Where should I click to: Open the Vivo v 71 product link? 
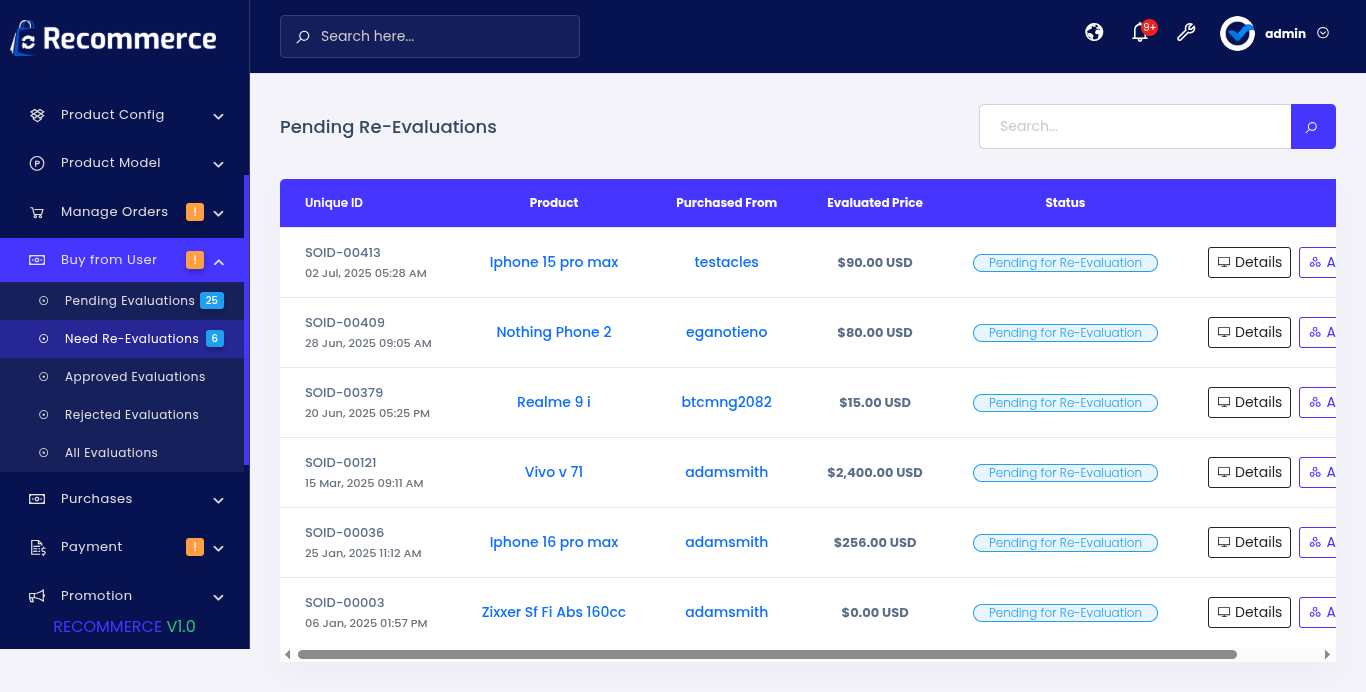[x=554, y=472]
